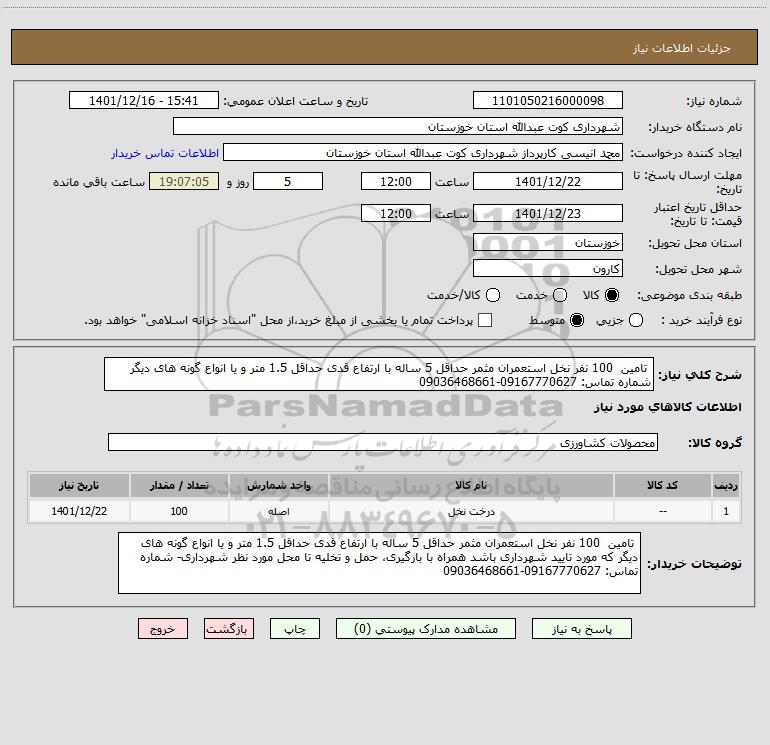Click the delivery province field خوزستان
The height and width of the screenshot is (745, 770).
[548, 242]
